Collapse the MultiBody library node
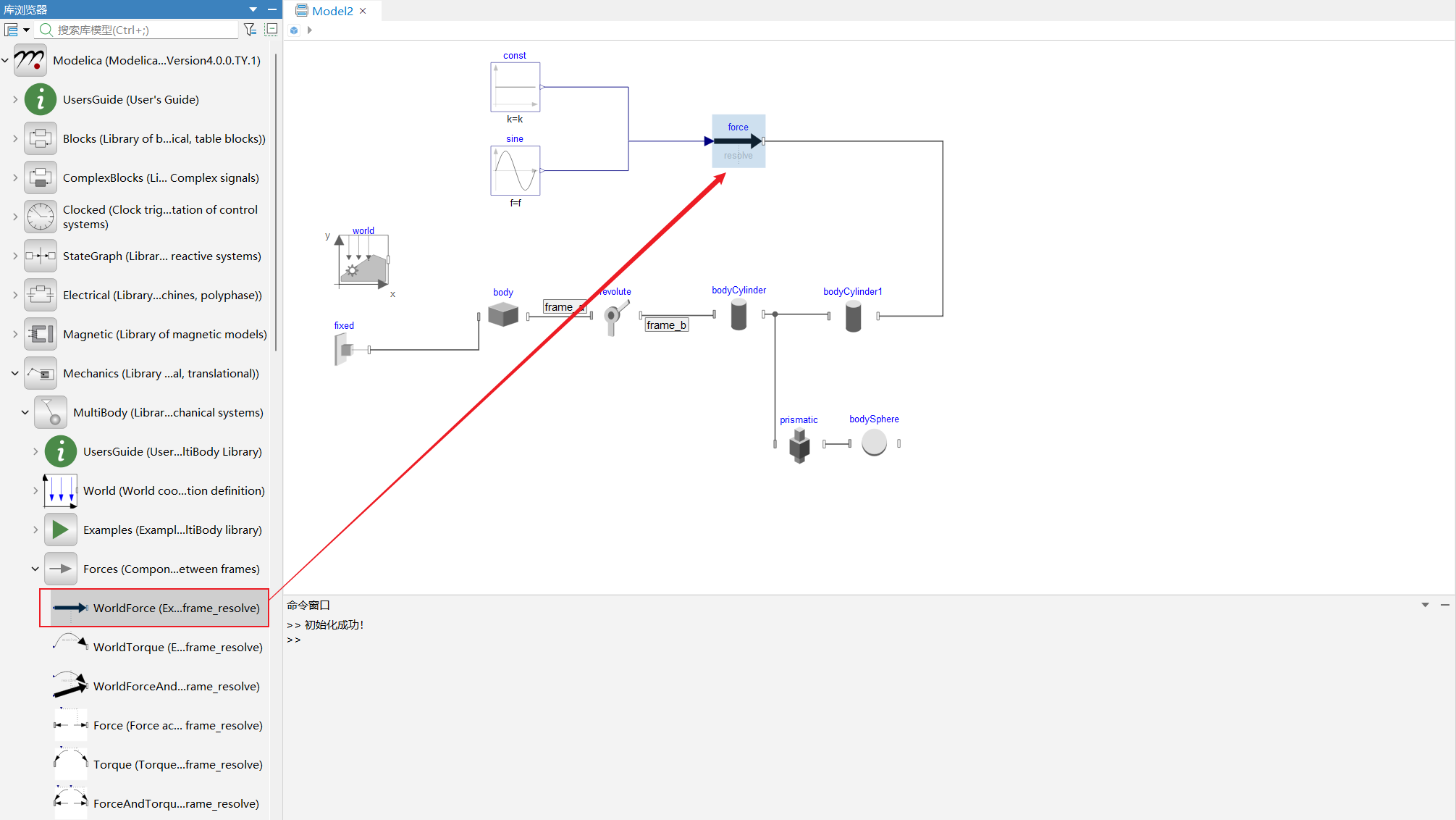The height and width of the screenshot is (820, 1456). tap(25, 413)
